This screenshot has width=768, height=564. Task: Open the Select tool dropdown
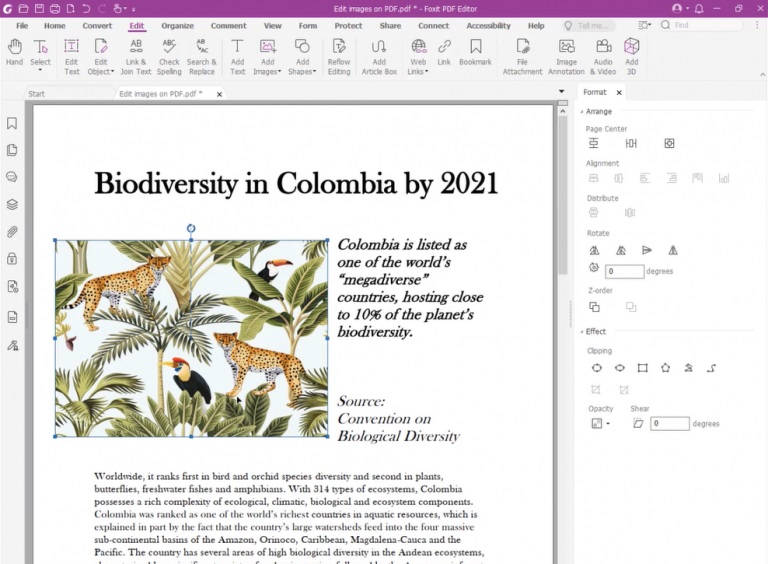(x=40, y=70)
